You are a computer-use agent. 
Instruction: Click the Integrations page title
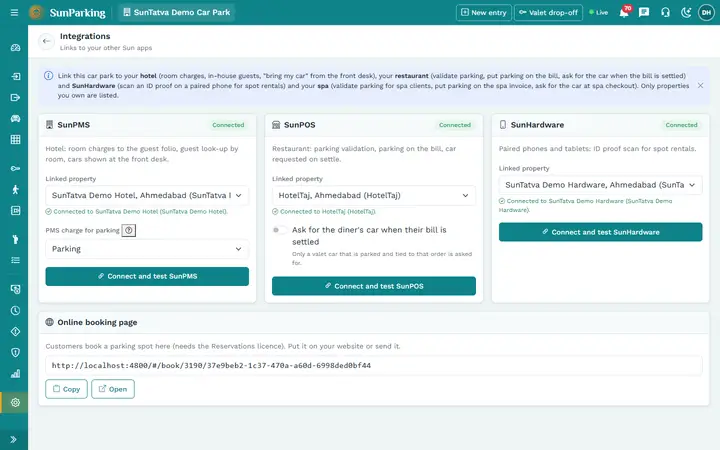(x=85, y=36)
